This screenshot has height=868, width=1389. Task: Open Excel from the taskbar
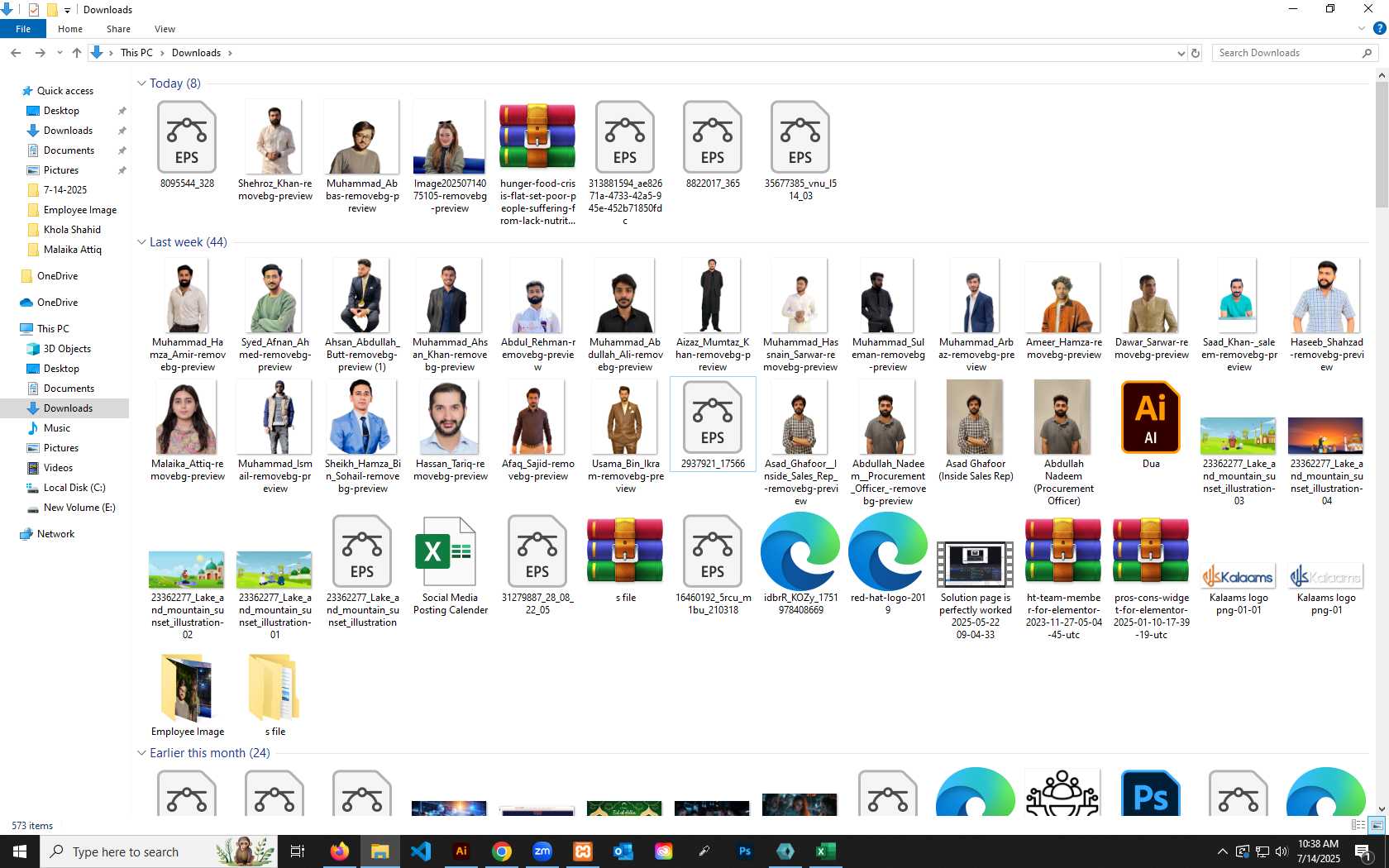pyautogui.click(x=825, y=851)
